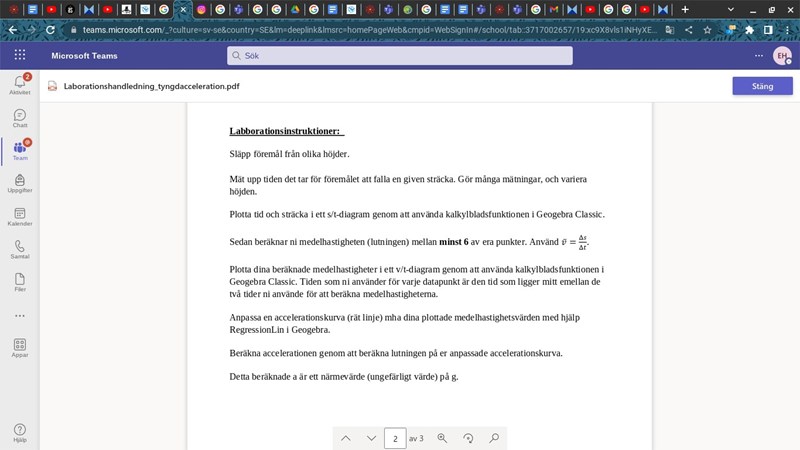Select the Team tab in sidebar
The image size is (800, 450).
pos(19,151)
